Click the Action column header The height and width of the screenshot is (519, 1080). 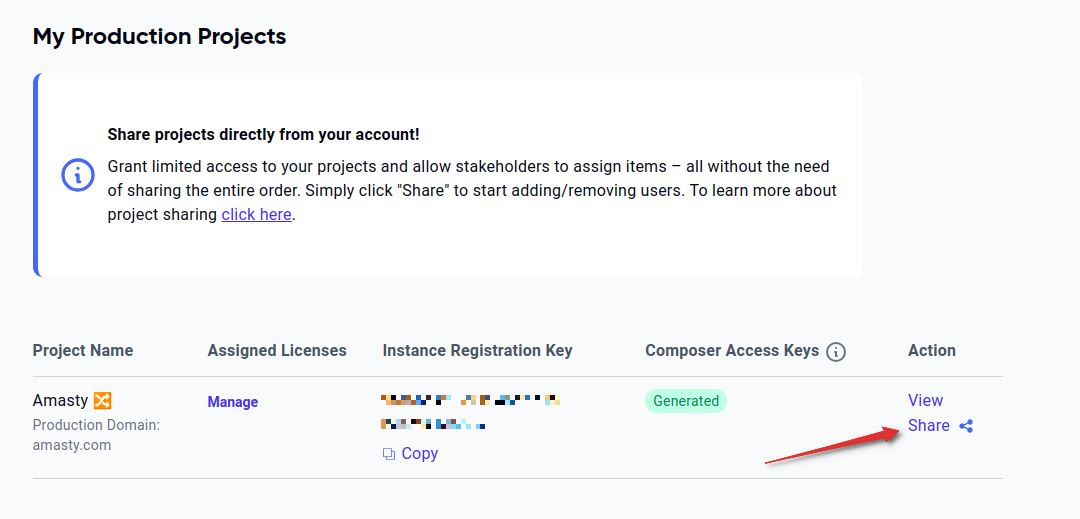click(932, 350)
